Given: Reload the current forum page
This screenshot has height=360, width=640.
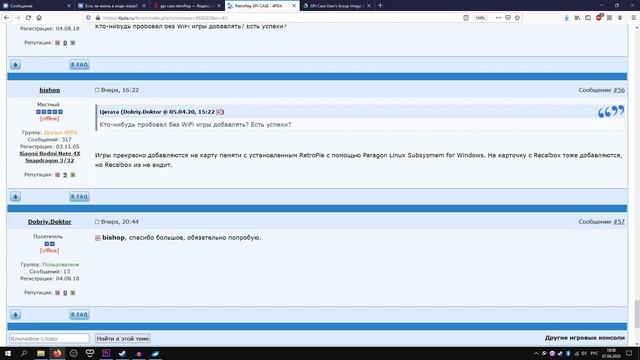Looking at the screenshot, I should point(28,18).
